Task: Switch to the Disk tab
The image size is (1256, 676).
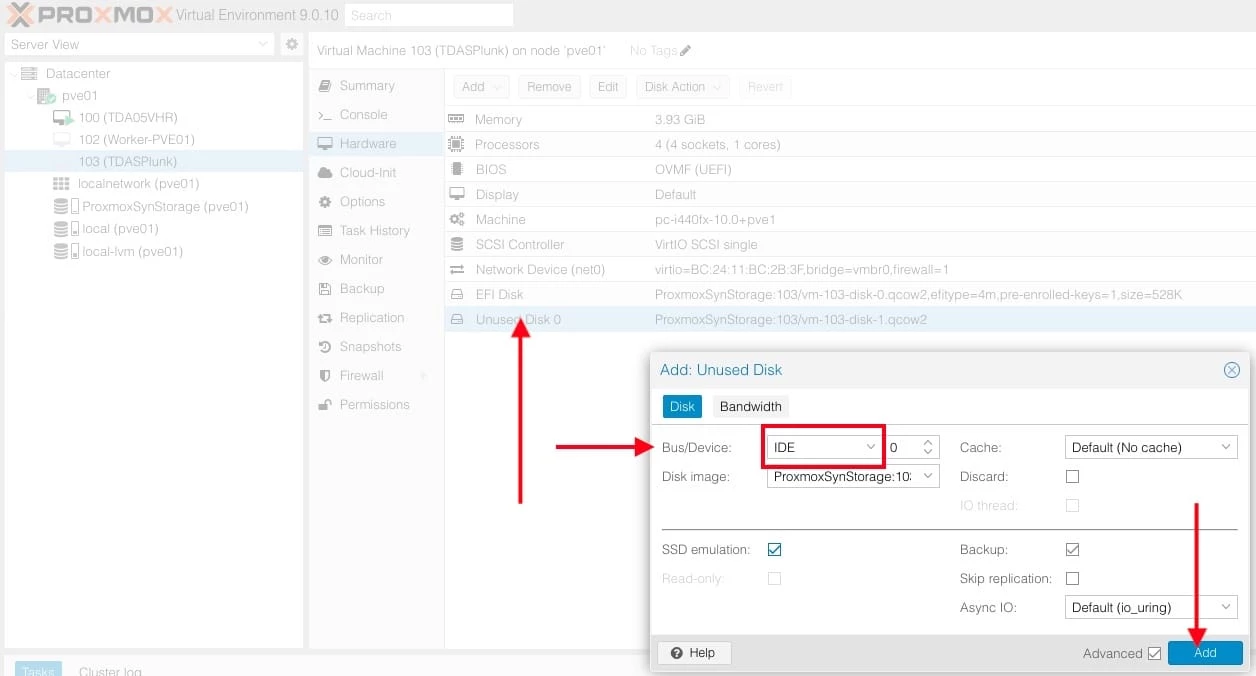Action: click(x=682, y=406)
